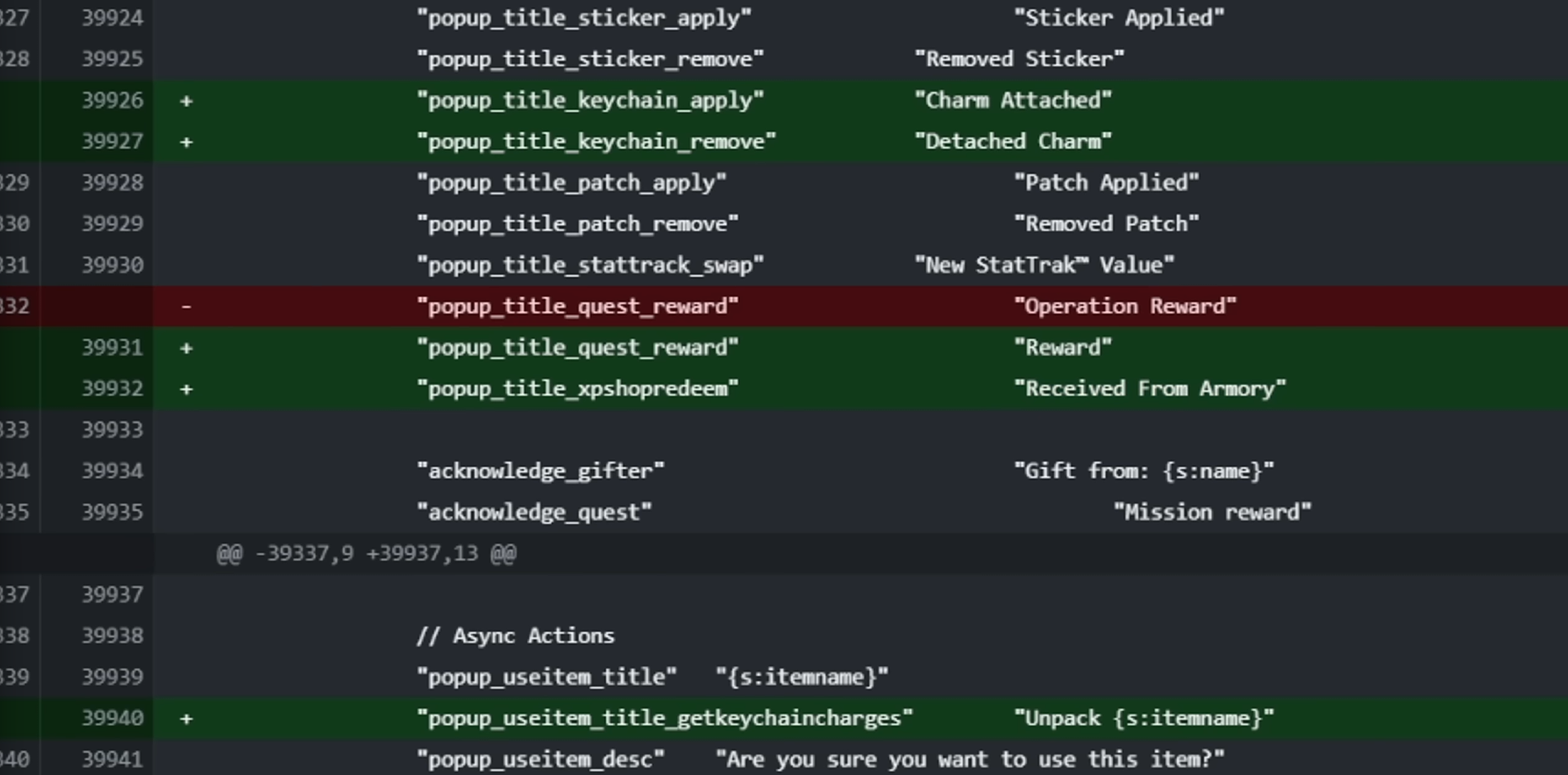Select line number 39931
This screenshot has width=1568, height=775.
point(112,347)
